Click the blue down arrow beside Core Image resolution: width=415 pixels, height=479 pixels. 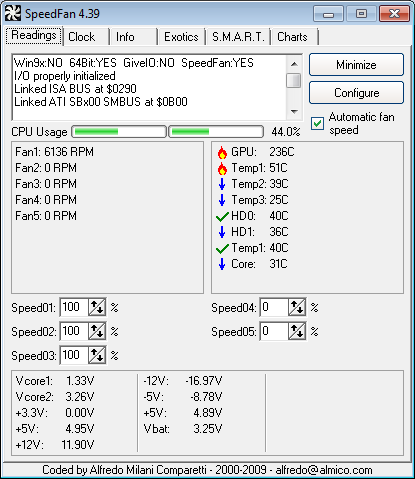coord(222,264)
